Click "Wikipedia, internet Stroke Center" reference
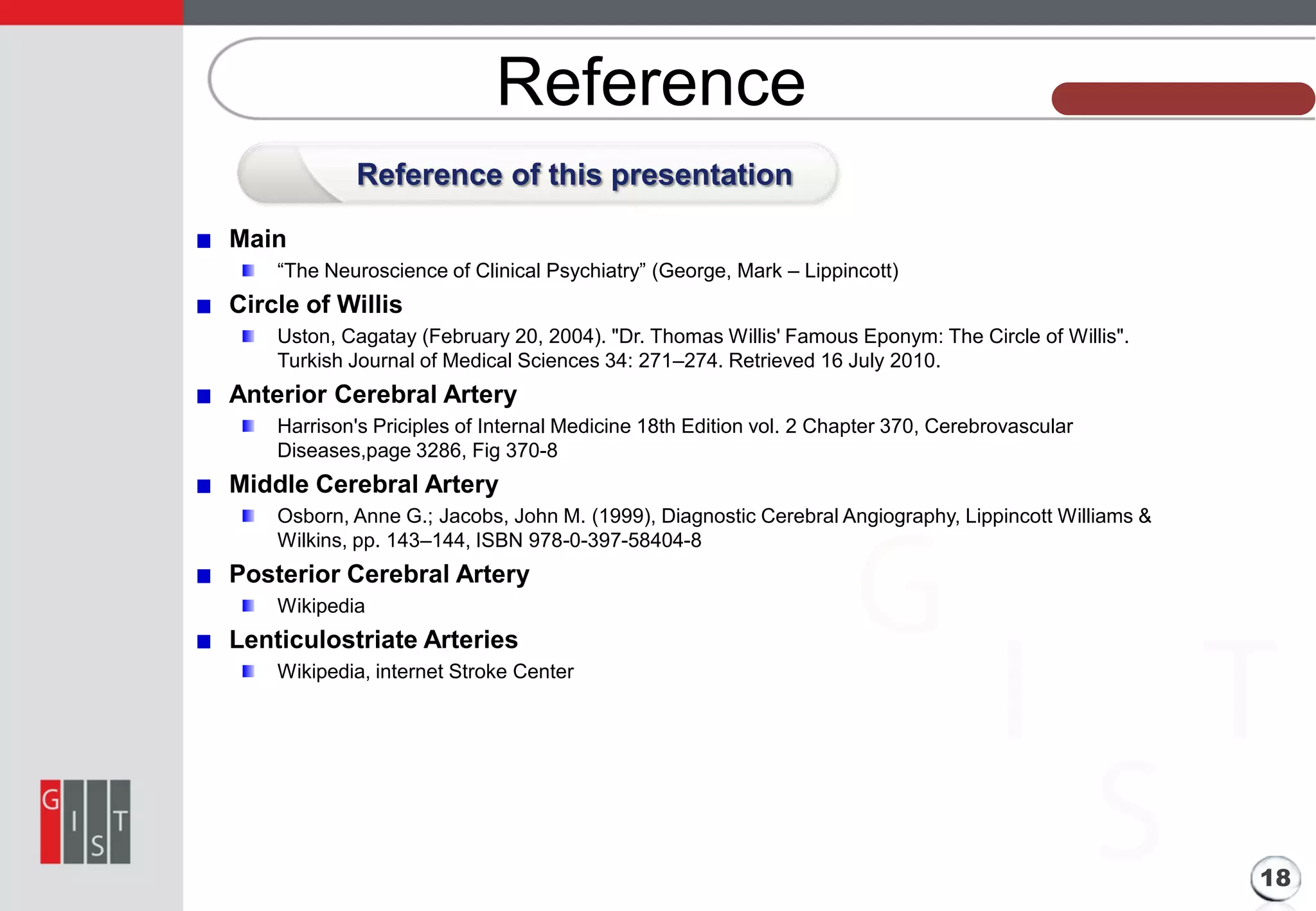This screenshot has width=1316, height=911. [425, 671]
